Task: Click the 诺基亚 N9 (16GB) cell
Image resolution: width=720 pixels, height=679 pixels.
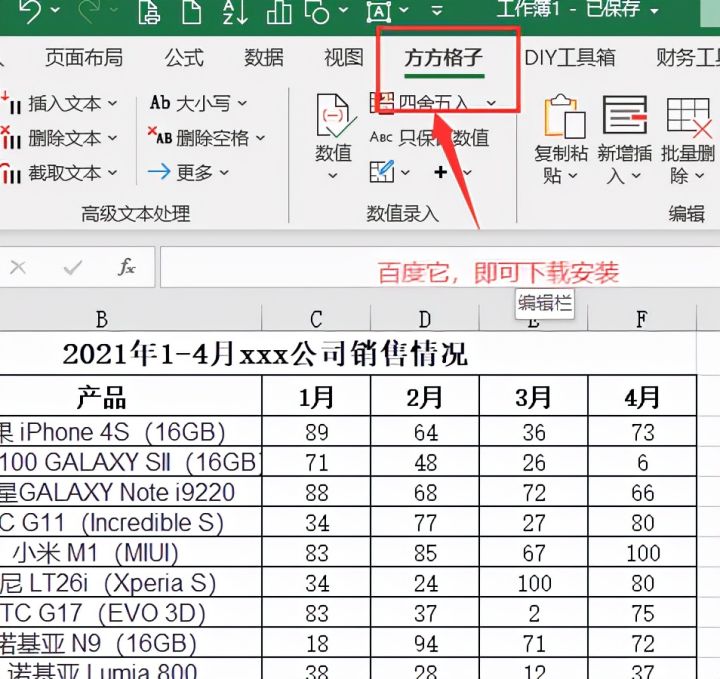Action: tap(131, 643)
